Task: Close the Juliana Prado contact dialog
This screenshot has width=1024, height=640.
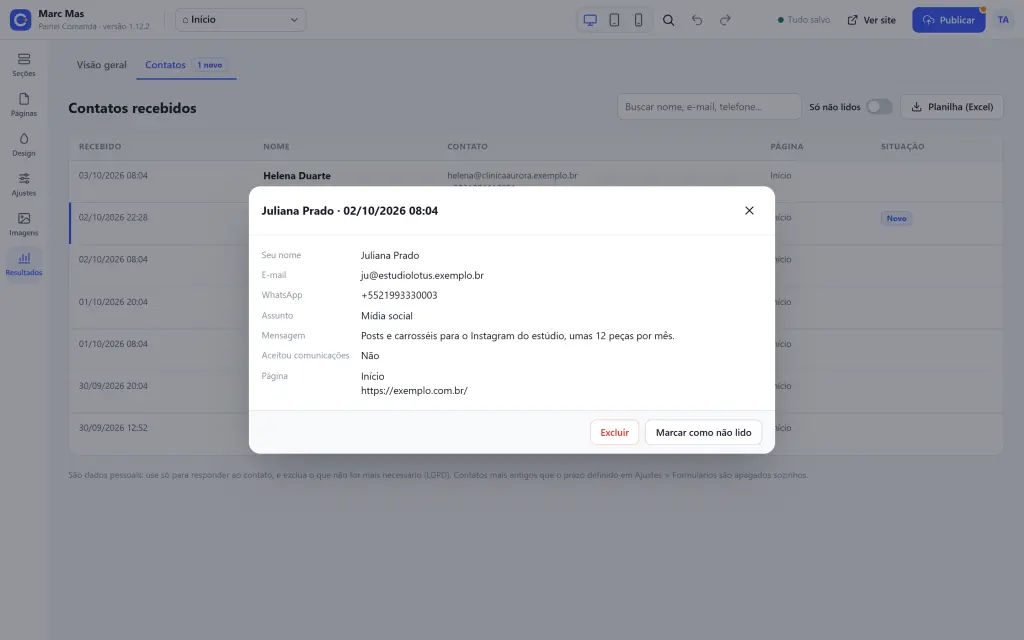Action: click(x=749, y=210)
